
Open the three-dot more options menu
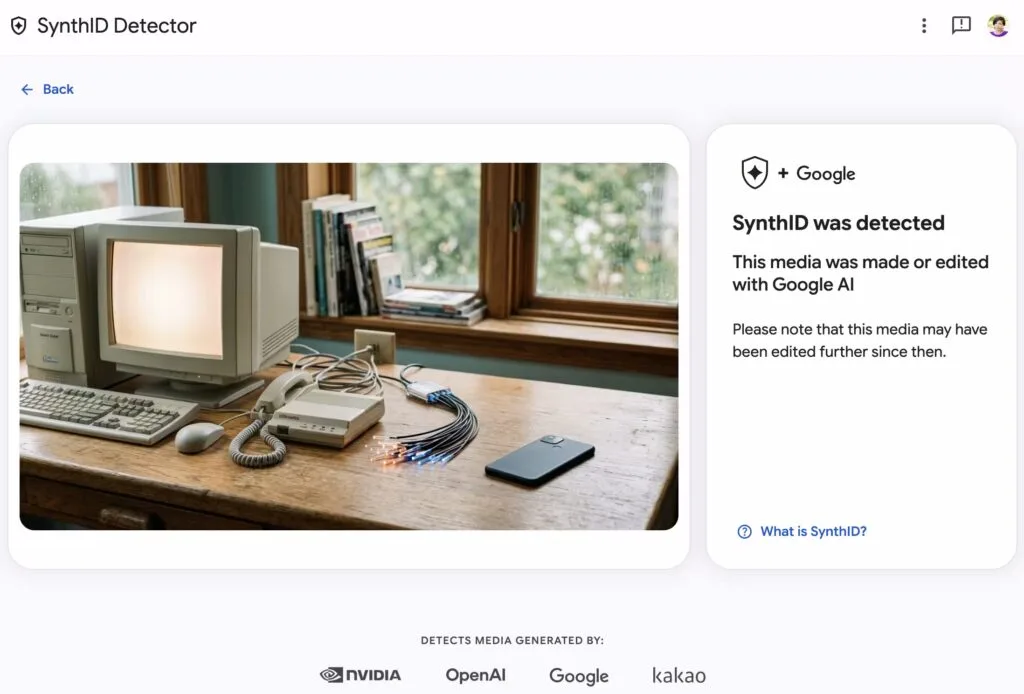[x=923, y=25]
